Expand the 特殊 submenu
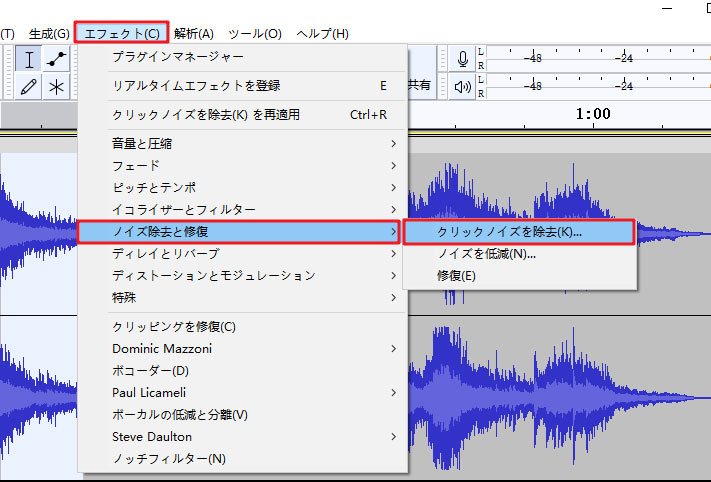 click(243, 297)
